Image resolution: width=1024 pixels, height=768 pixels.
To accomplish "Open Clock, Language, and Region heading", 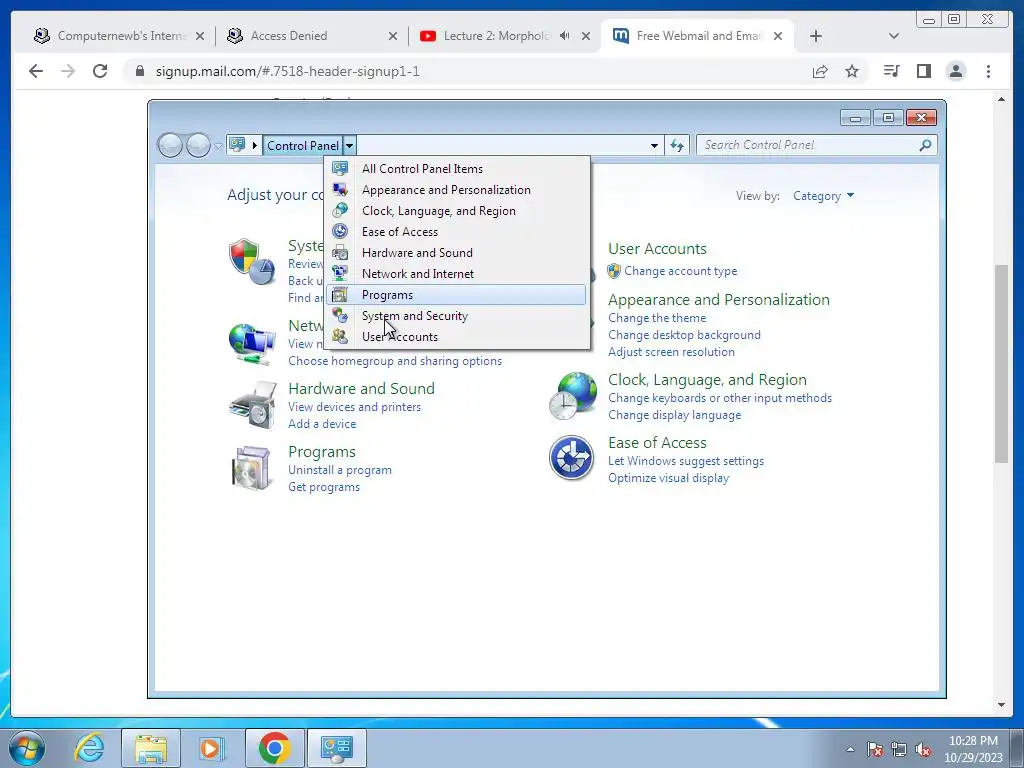I will point(707,380).
